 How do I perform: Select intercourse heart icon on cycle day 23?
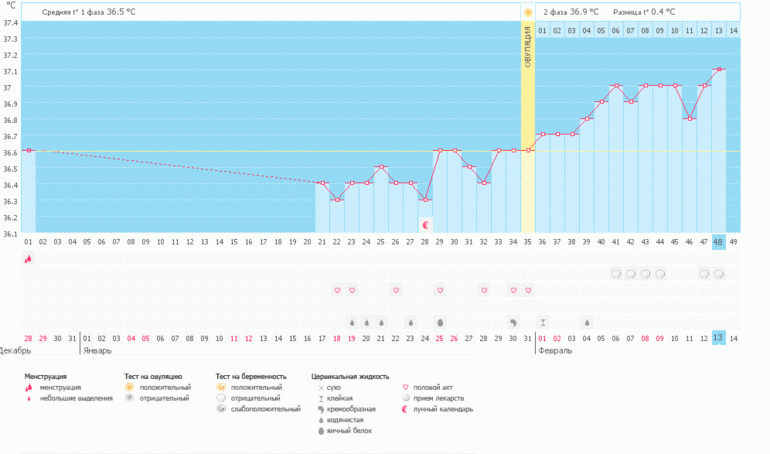(x=352, y=290)
